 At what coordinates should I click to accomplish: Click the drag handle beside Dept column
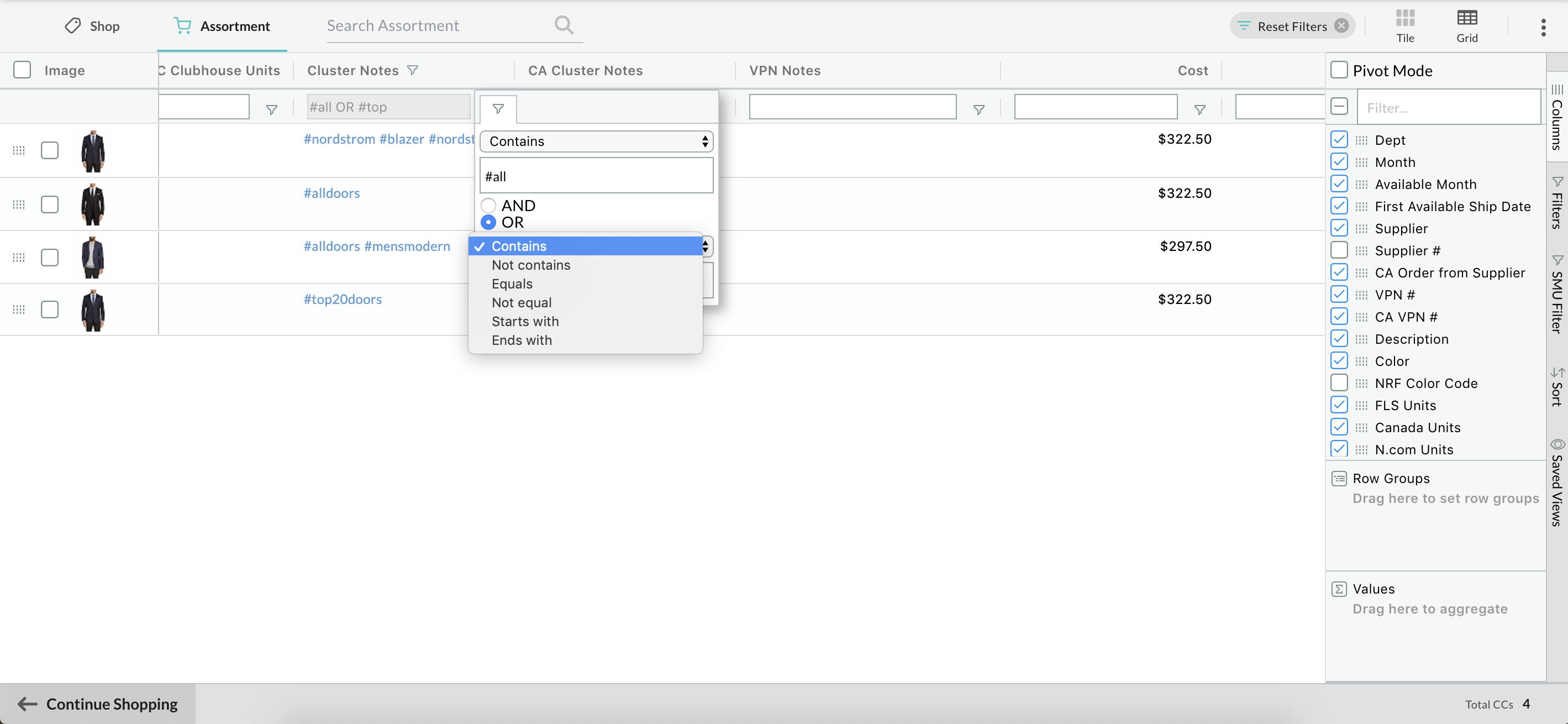tap(1362, 141)
